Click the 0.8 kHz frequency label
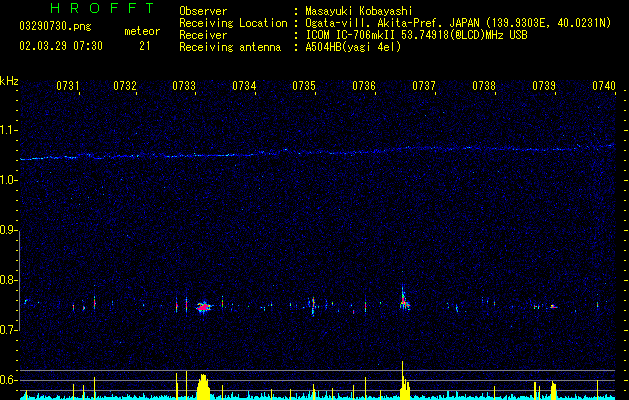The image size is (629, 400). click(9, 280)
